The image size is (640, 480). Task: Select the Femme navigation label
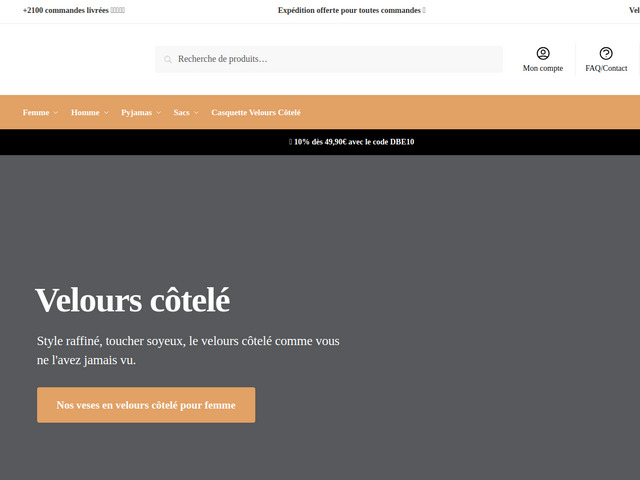click(x=36, y=113)
